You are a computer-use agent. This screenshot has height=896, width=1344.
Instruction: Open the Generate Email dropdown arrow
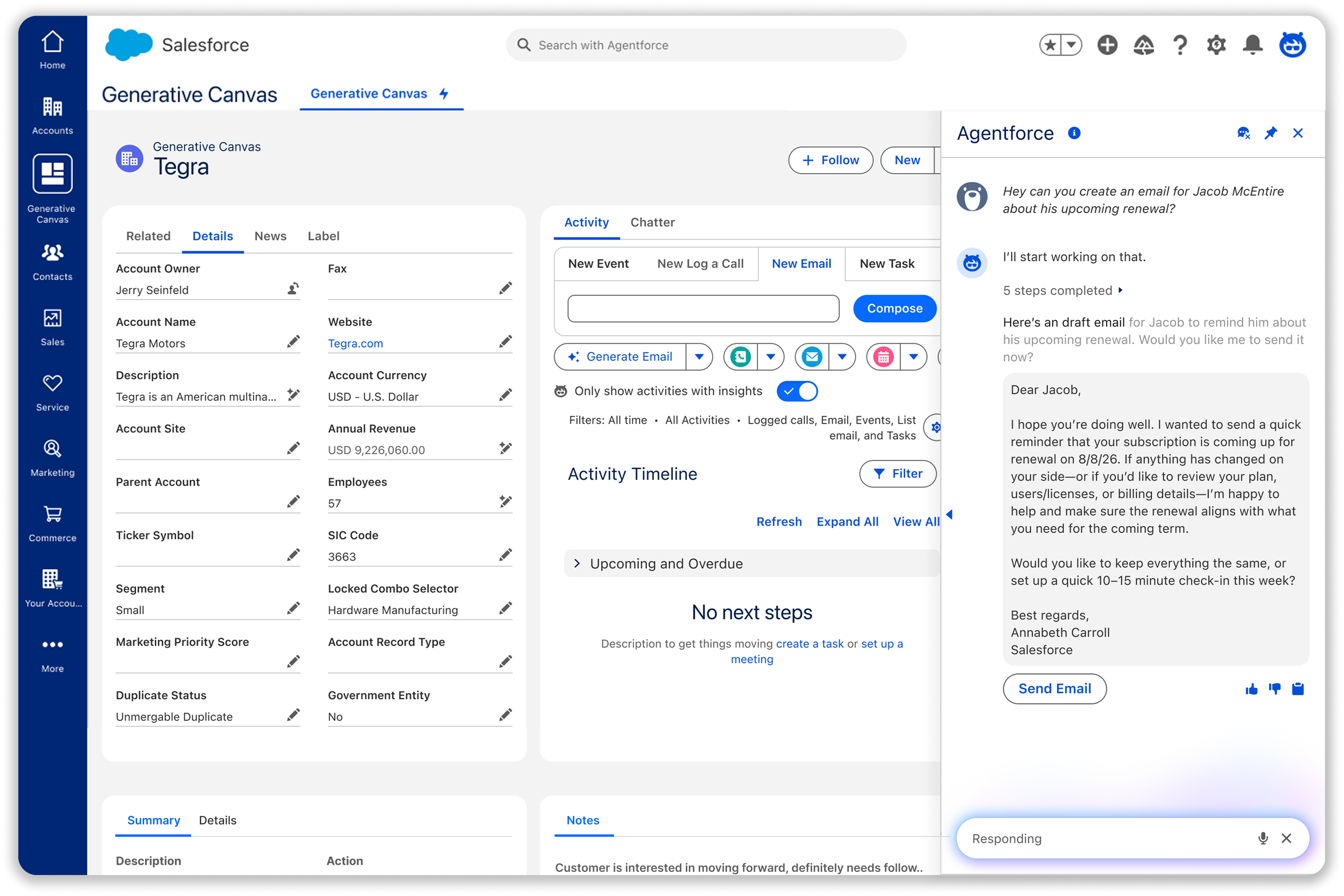tap(699, 357)
